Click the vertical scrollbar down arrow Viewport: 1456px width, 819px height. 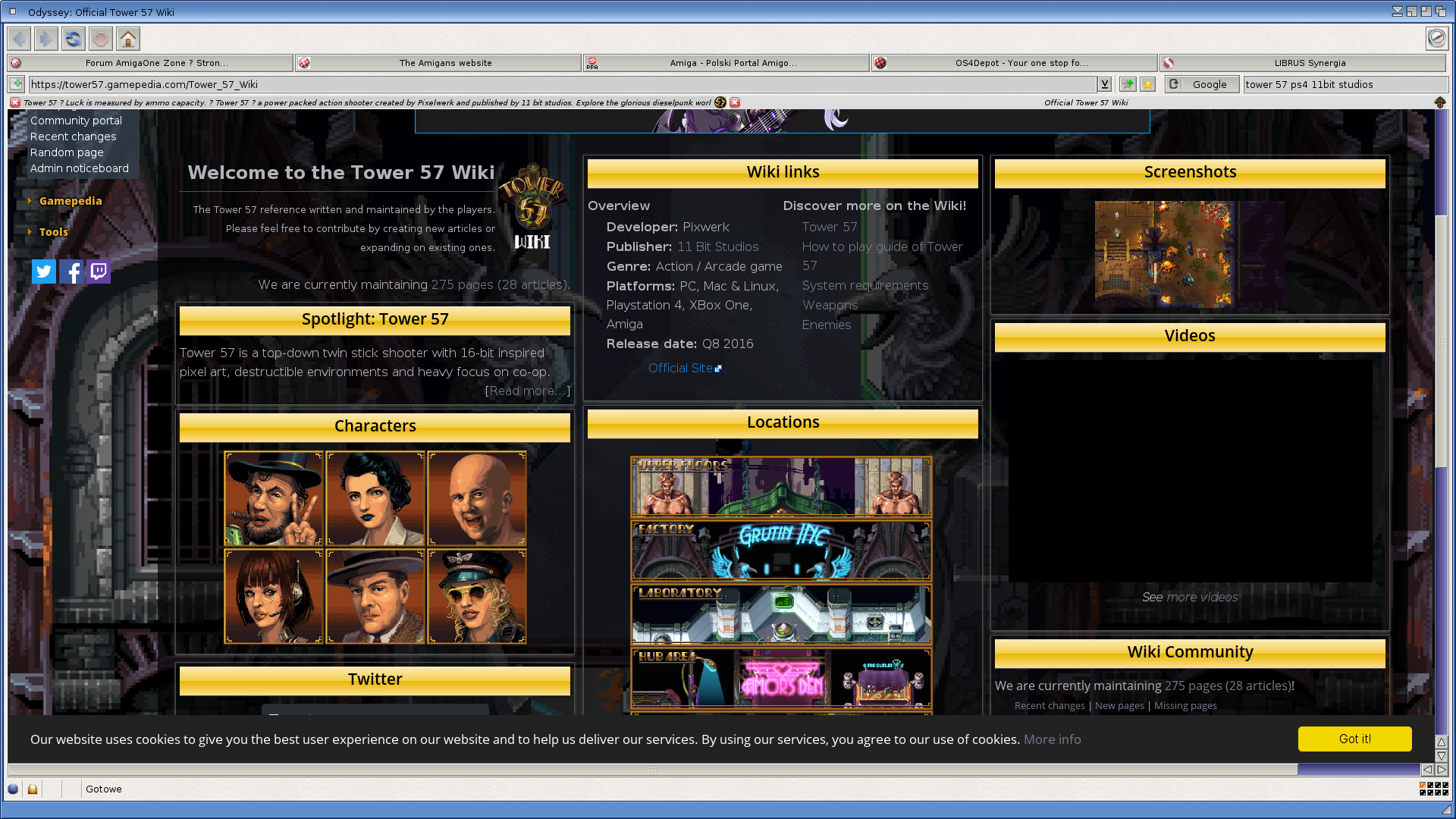[x=1442, y=756]
